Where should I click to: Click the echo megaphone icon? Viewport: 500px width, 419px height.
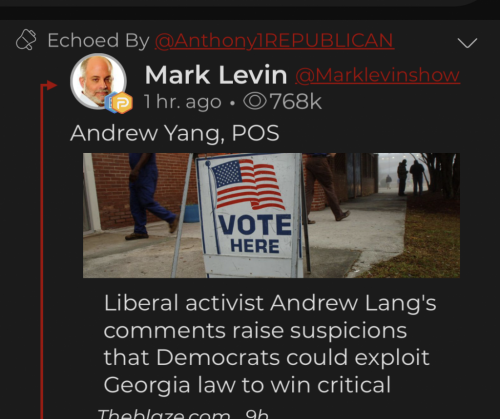click(x=26, y=40)
